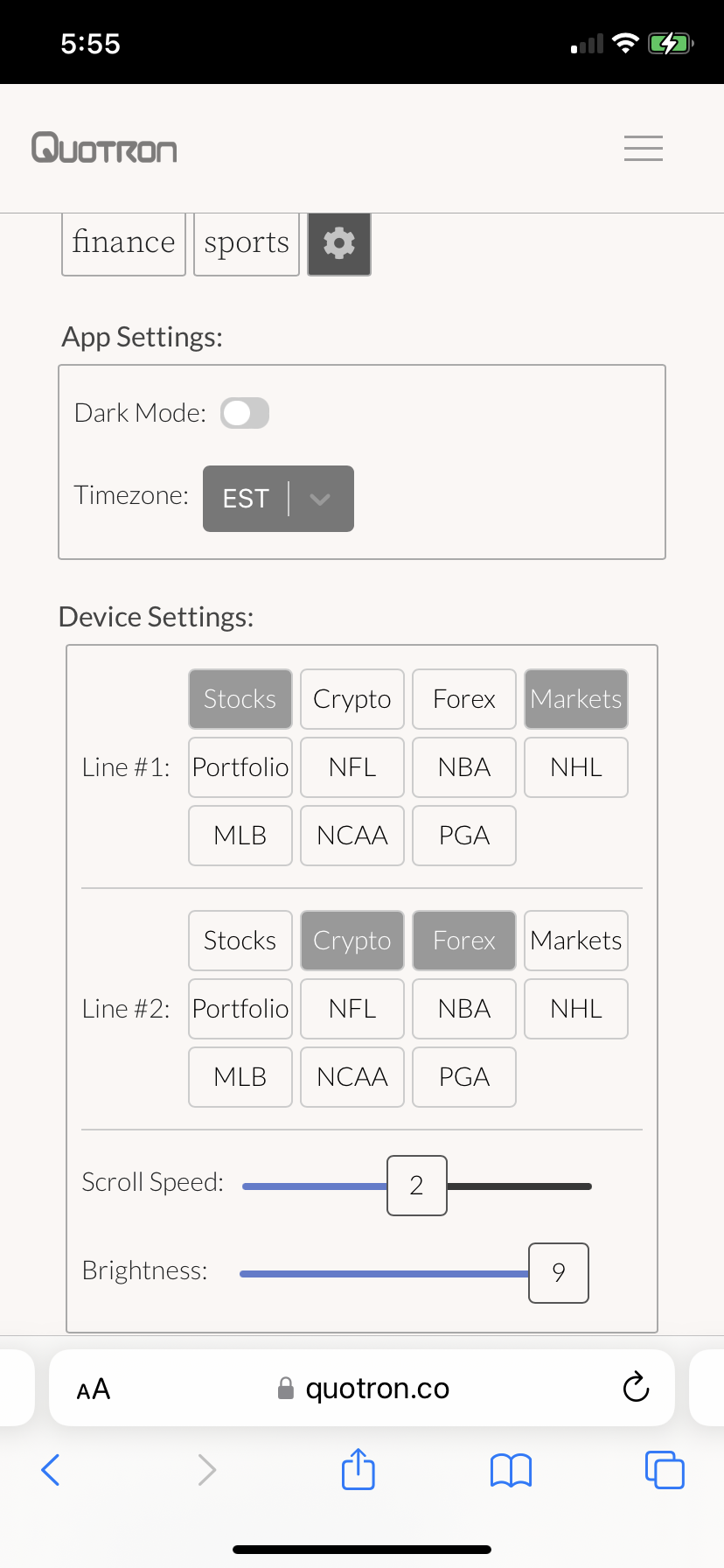Open the Safari share sheet icon
Screen dimensions: 724x1568
359,1469
